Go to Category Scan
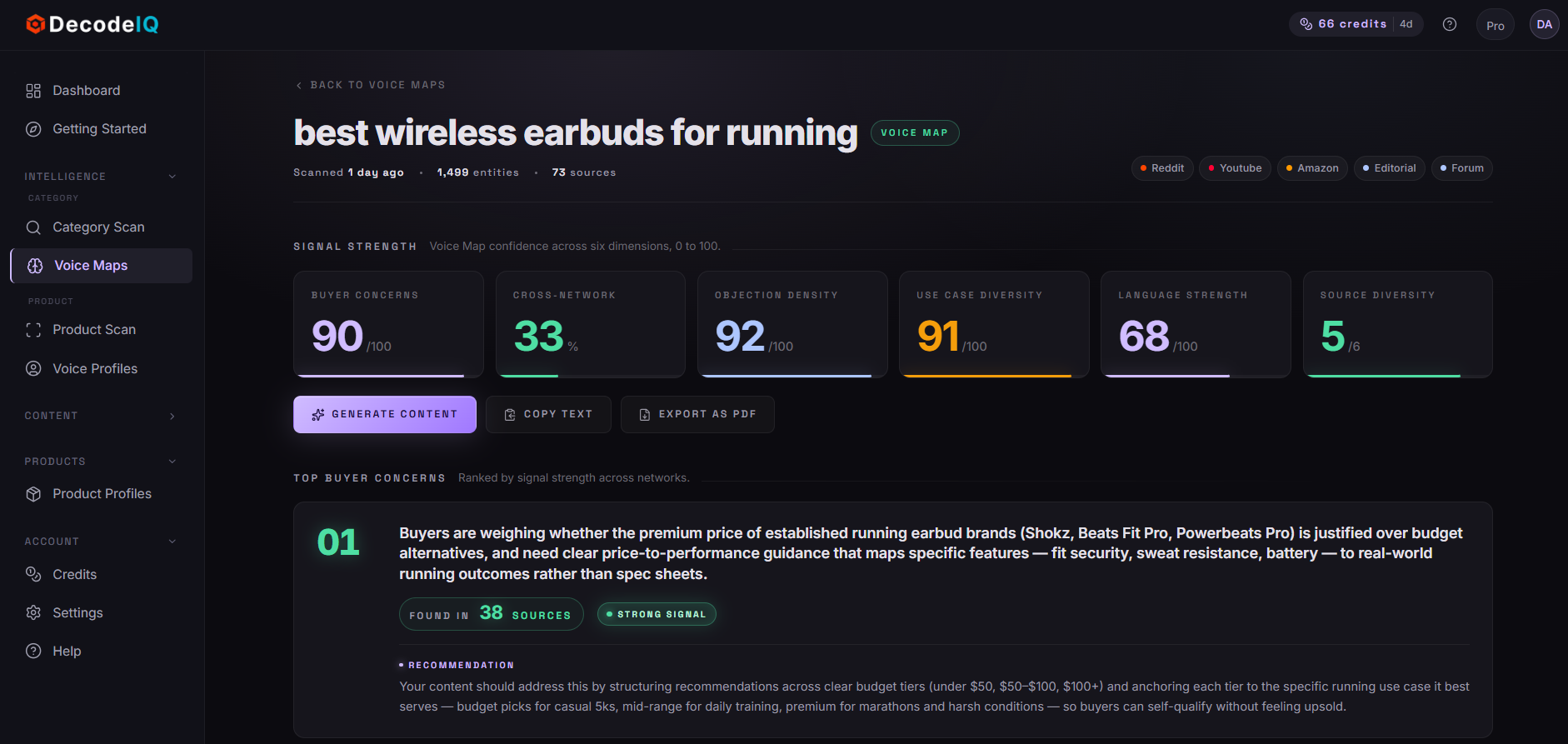This screenshot has width=1568, height=744. coord(102,227)
